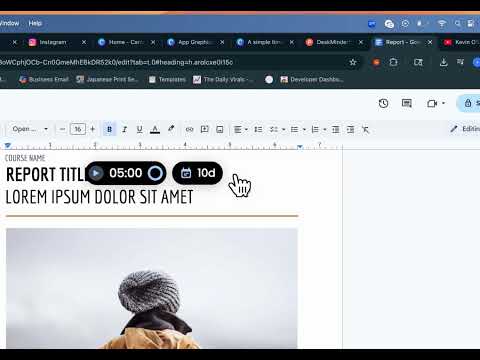Open the Window menu
Viewport: 480px width, 360px height.
[x=9, y=23]
